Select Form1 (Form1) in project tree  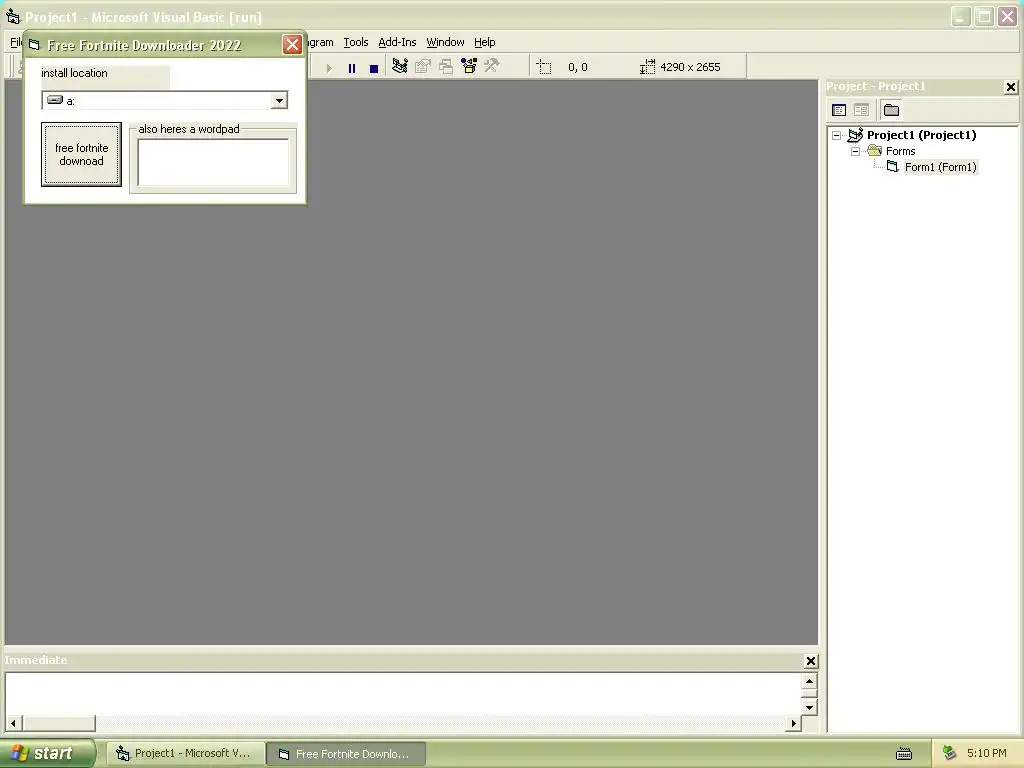(940, 167)
